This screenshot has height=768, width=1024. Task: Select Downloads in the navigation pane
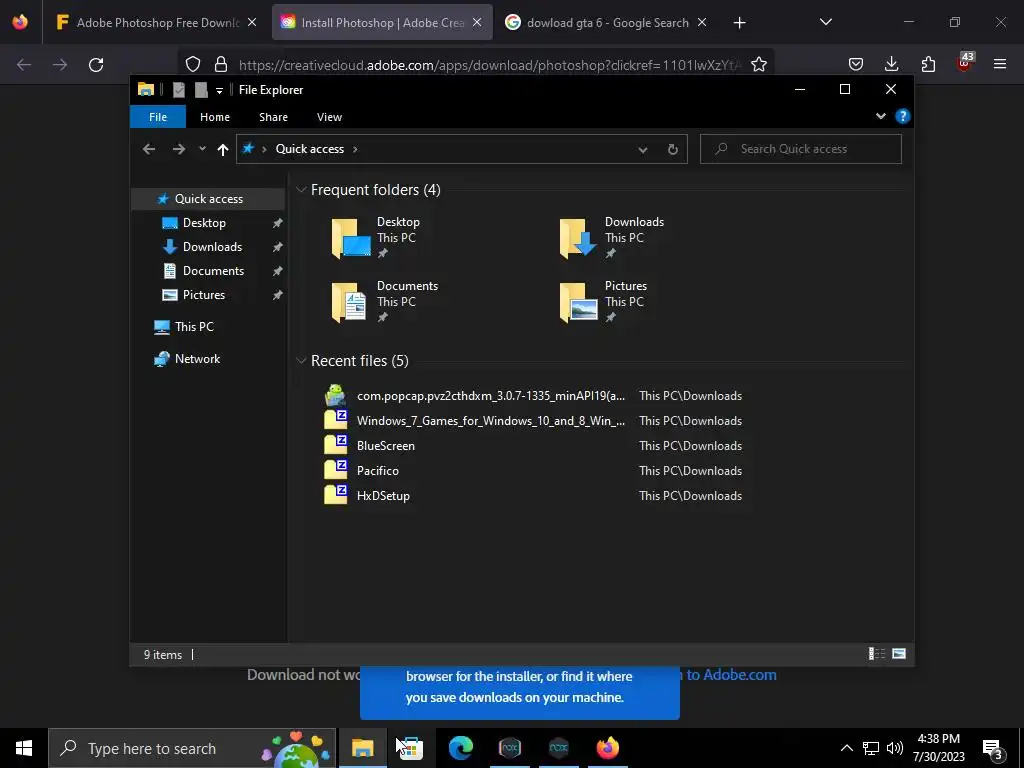tap(212, 247)
